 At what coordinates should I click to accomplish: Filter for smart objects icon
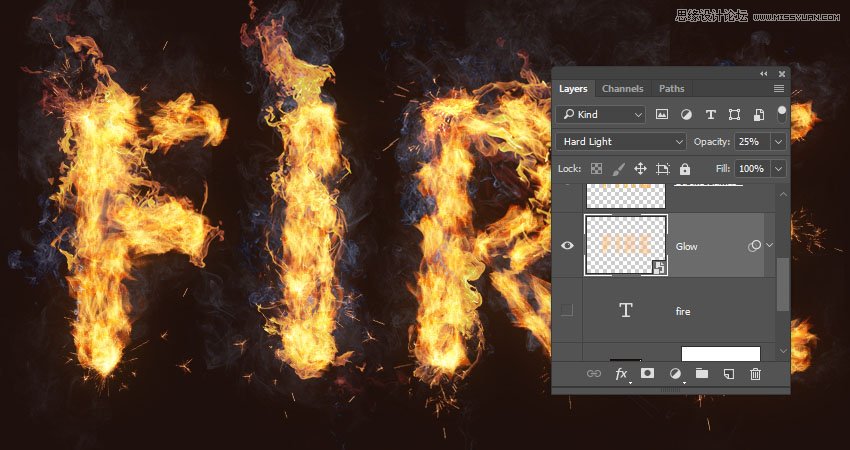759,114
